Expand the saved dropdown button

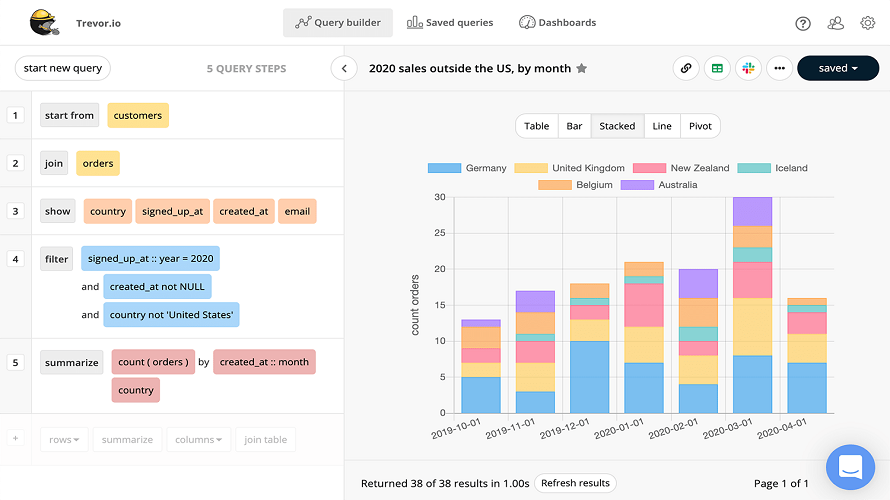[838, 68]
